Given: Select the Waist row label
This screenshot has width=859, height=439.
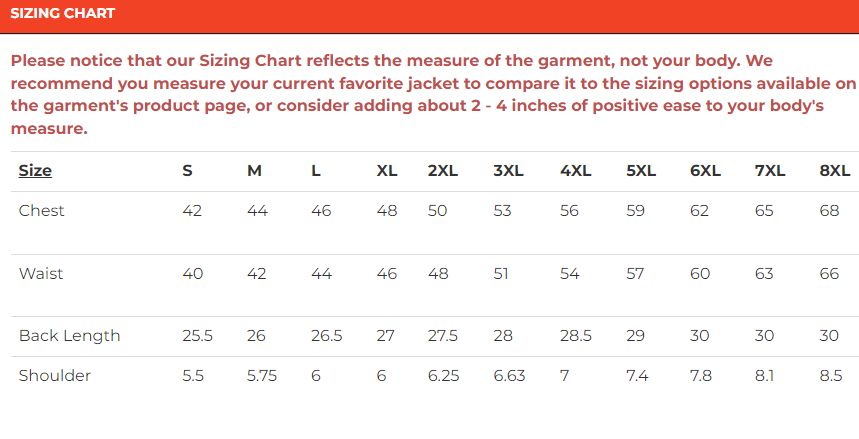Looking at the screenshot, I should tap(41, 273).
